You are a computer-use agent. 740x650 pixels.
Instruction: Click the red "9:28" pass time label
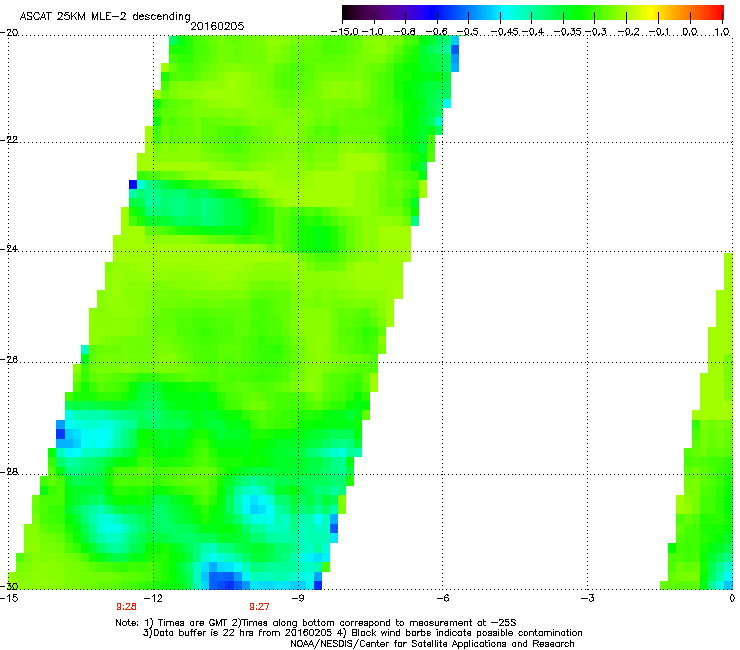pyautogui.click(x=126, y=607)
